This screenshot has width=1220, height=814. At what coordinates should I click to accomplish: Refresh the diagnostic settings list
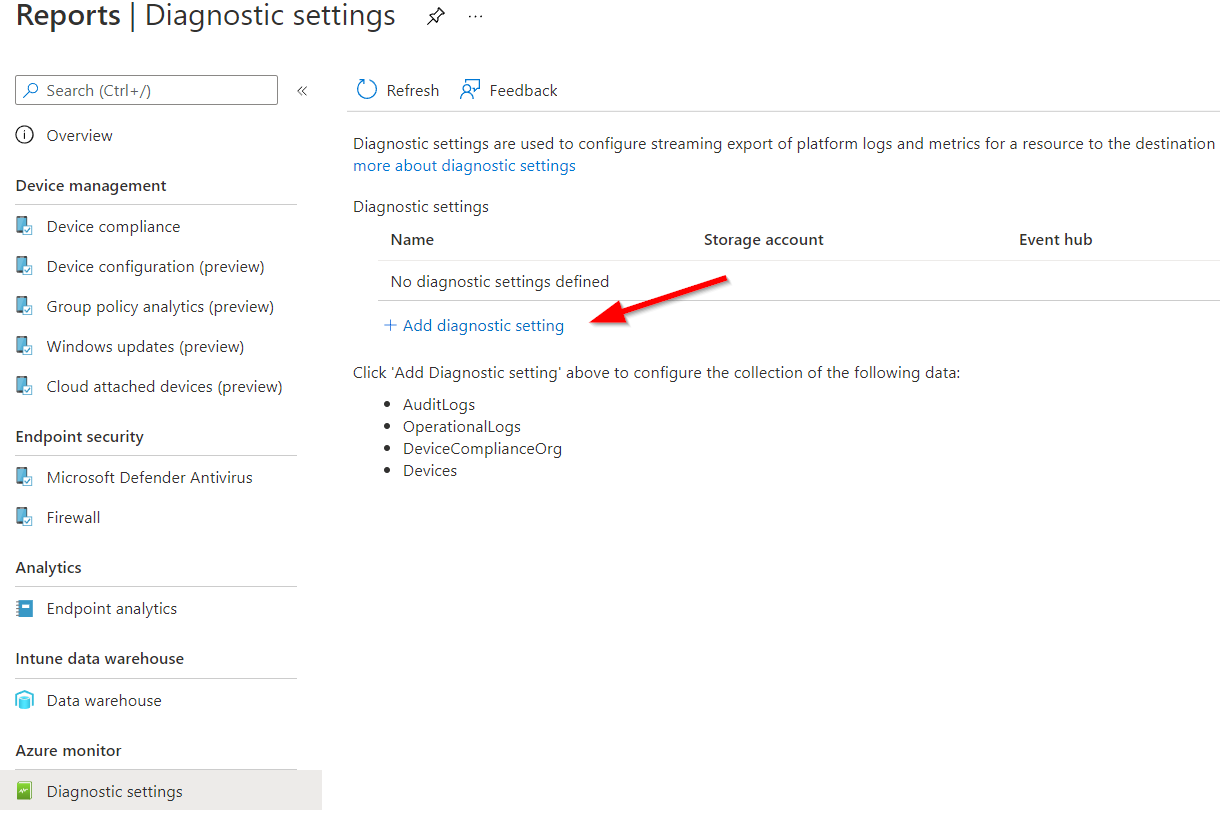click(397, 90)
